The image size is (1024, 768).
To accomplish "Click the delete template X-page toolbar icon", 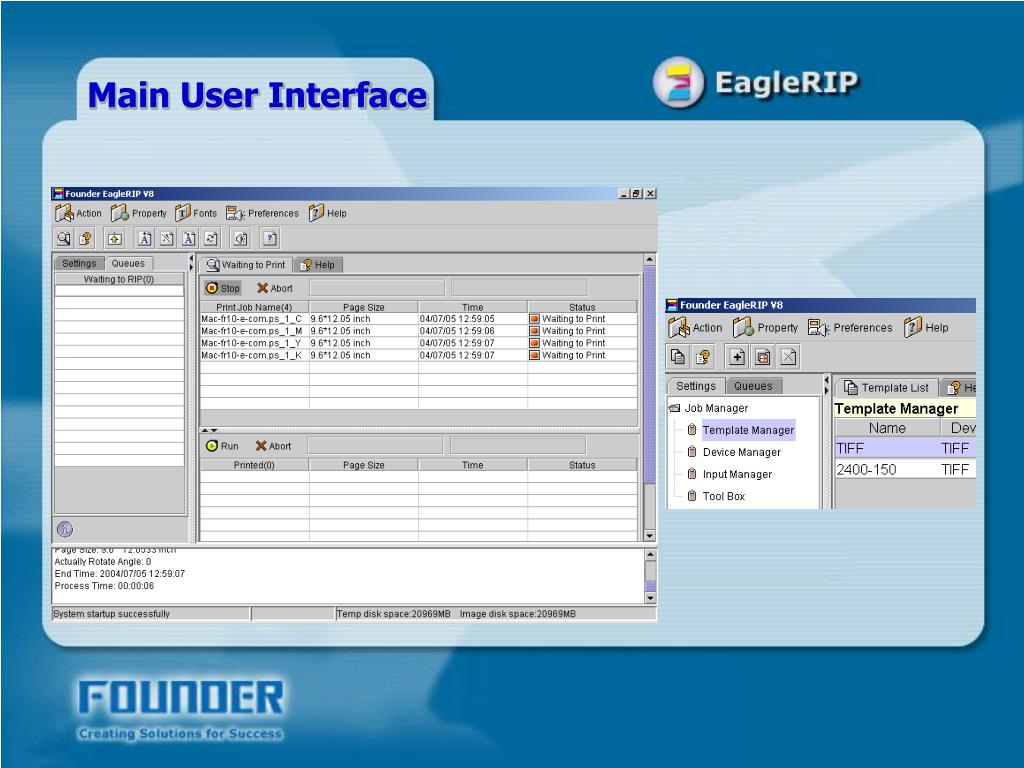I will pos(788,357).
